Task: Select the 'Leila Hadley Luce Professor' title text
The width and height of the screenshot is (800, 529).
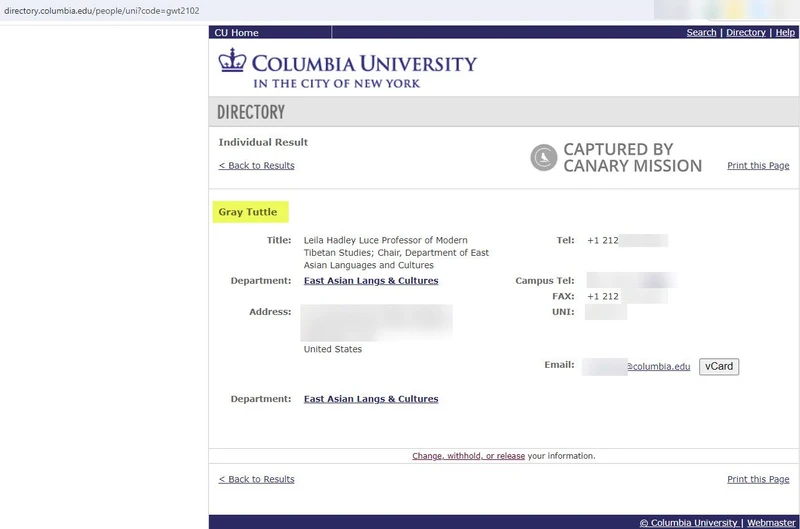Action: 363,240
